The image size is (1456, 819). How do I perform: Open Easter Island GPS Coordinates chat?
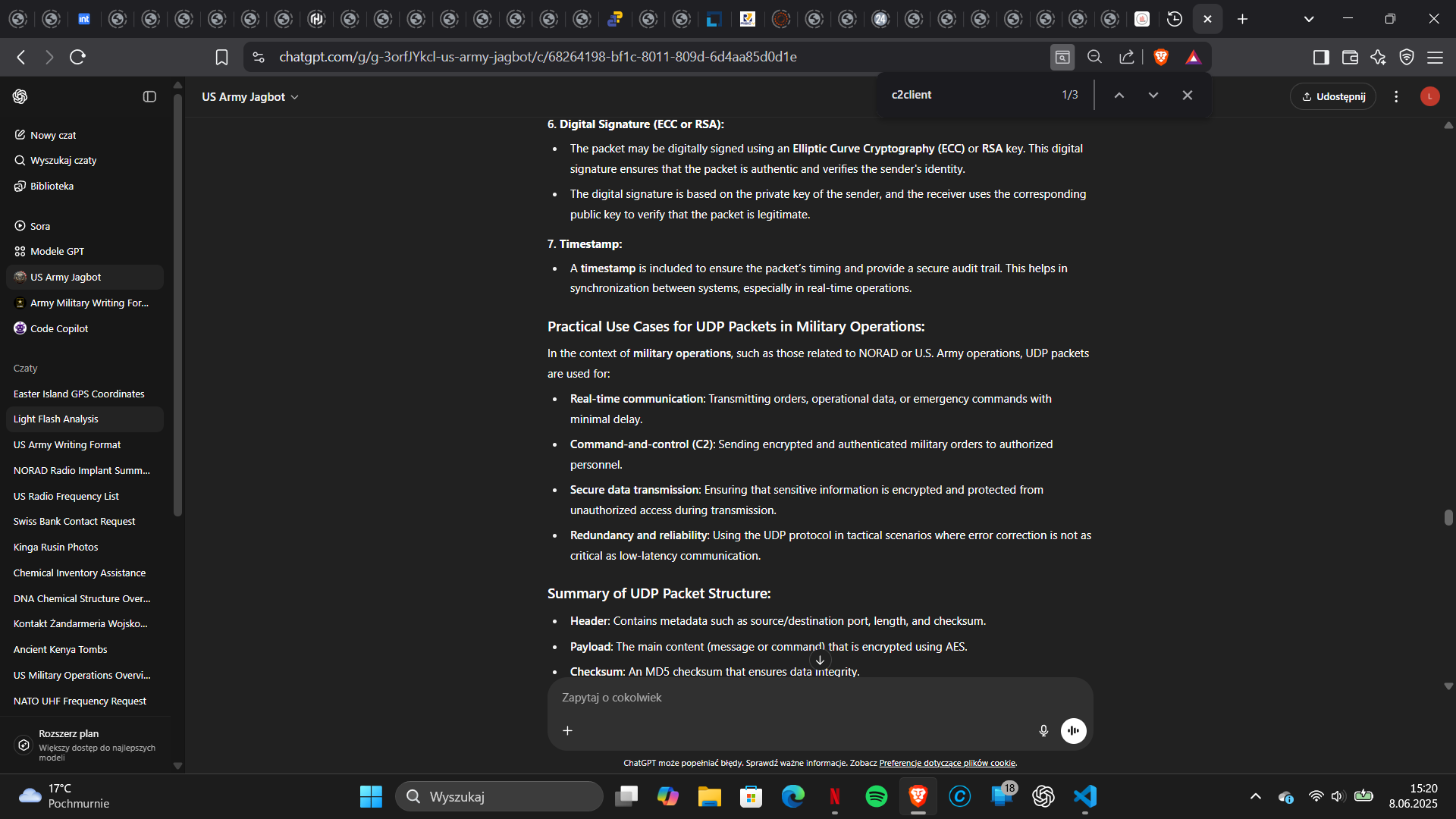85,394
